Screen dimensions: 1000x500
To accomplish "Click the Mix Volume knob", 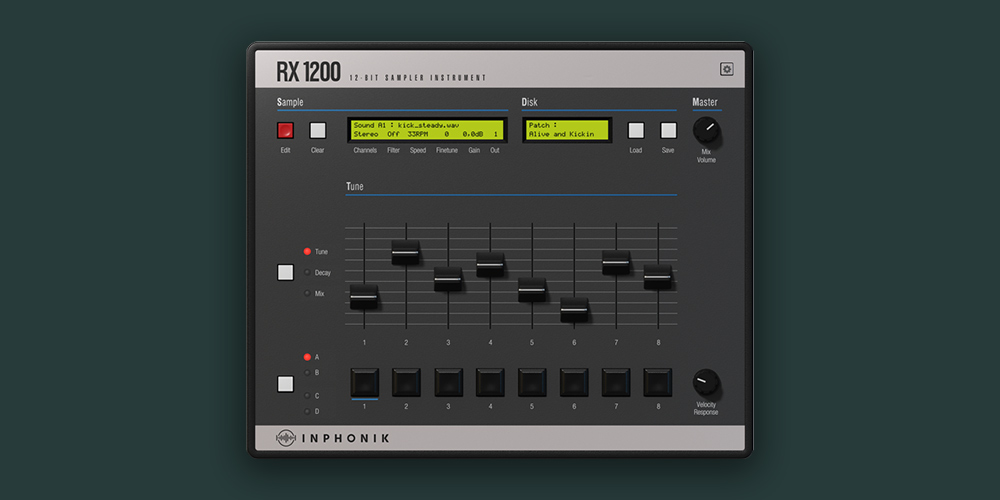I will coord(706,130).
